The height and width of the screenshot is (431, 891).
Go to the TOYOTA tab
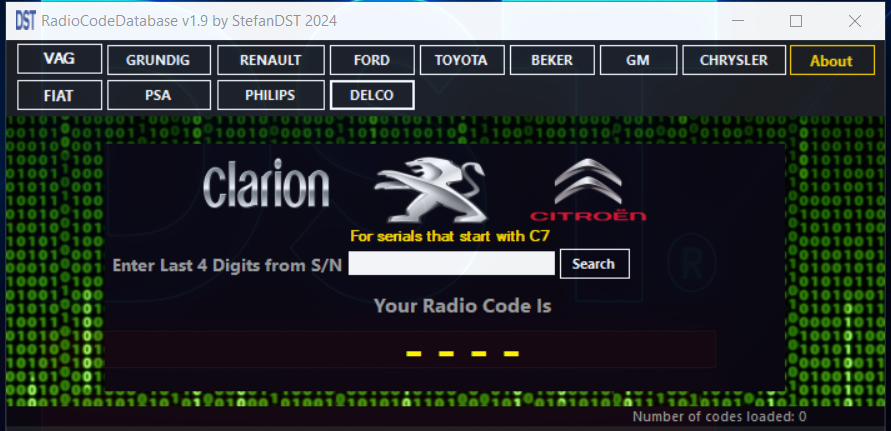[461, 60]
